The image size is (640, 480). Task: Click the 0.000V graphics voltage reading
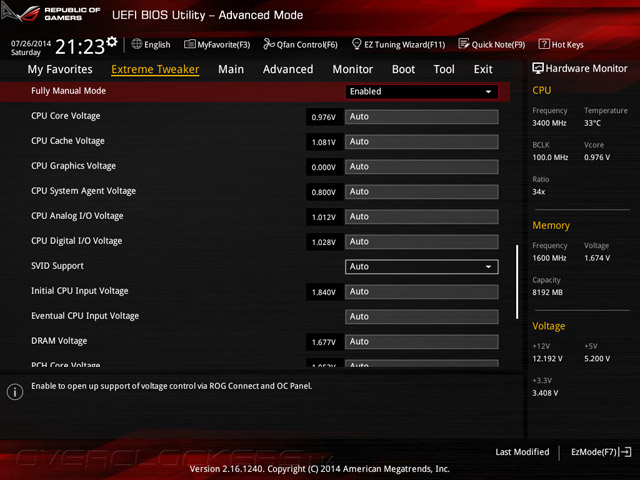click(x=324, y=167)
